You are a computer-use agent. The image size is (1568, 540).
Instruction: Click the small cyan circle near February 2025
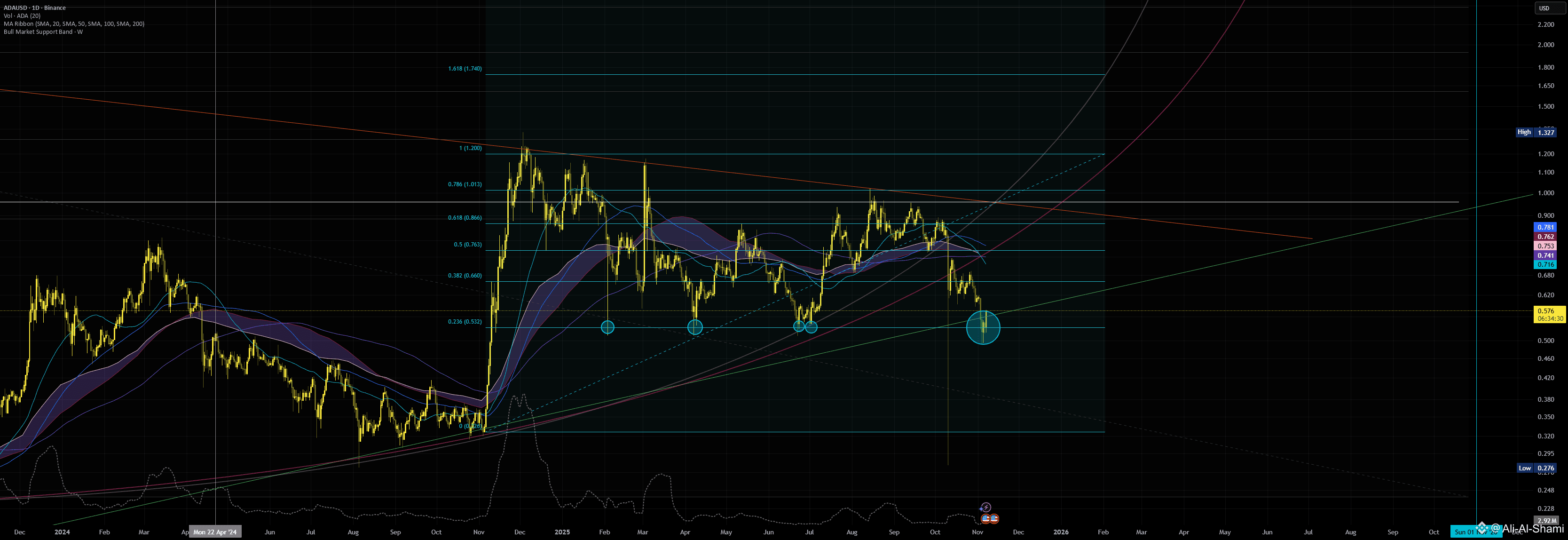tap(607, 327)
